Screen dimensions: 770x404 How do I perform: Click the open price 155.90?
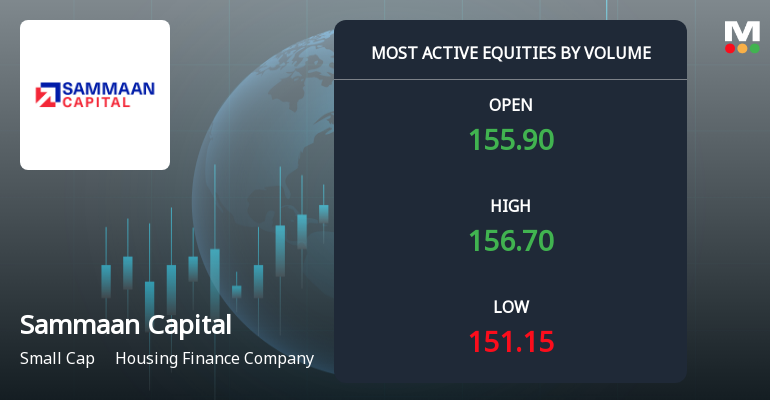tap(511, 140)
